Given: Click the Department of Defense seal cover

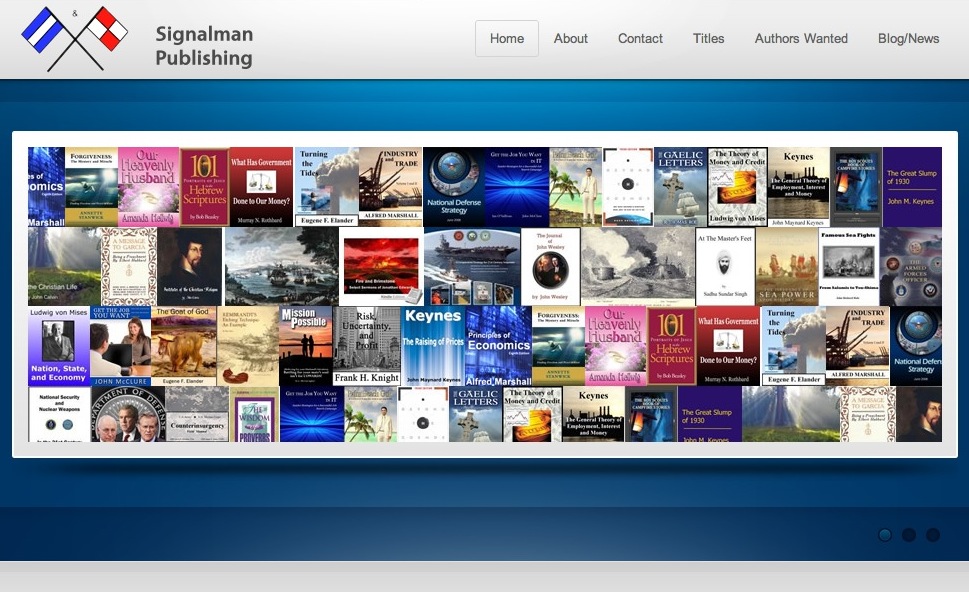Looking at the screenshot, I should click(128, 414).
